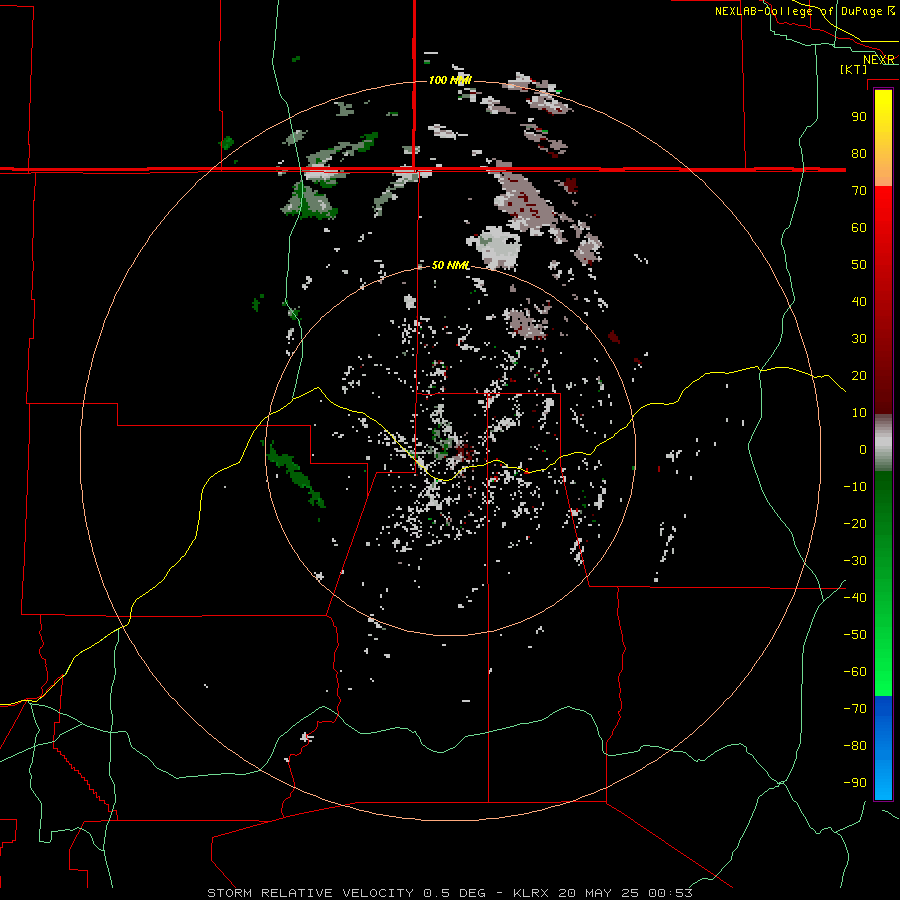Pick the positive 20 scale label
Screen dimensions: 900x900
(859, 375)
